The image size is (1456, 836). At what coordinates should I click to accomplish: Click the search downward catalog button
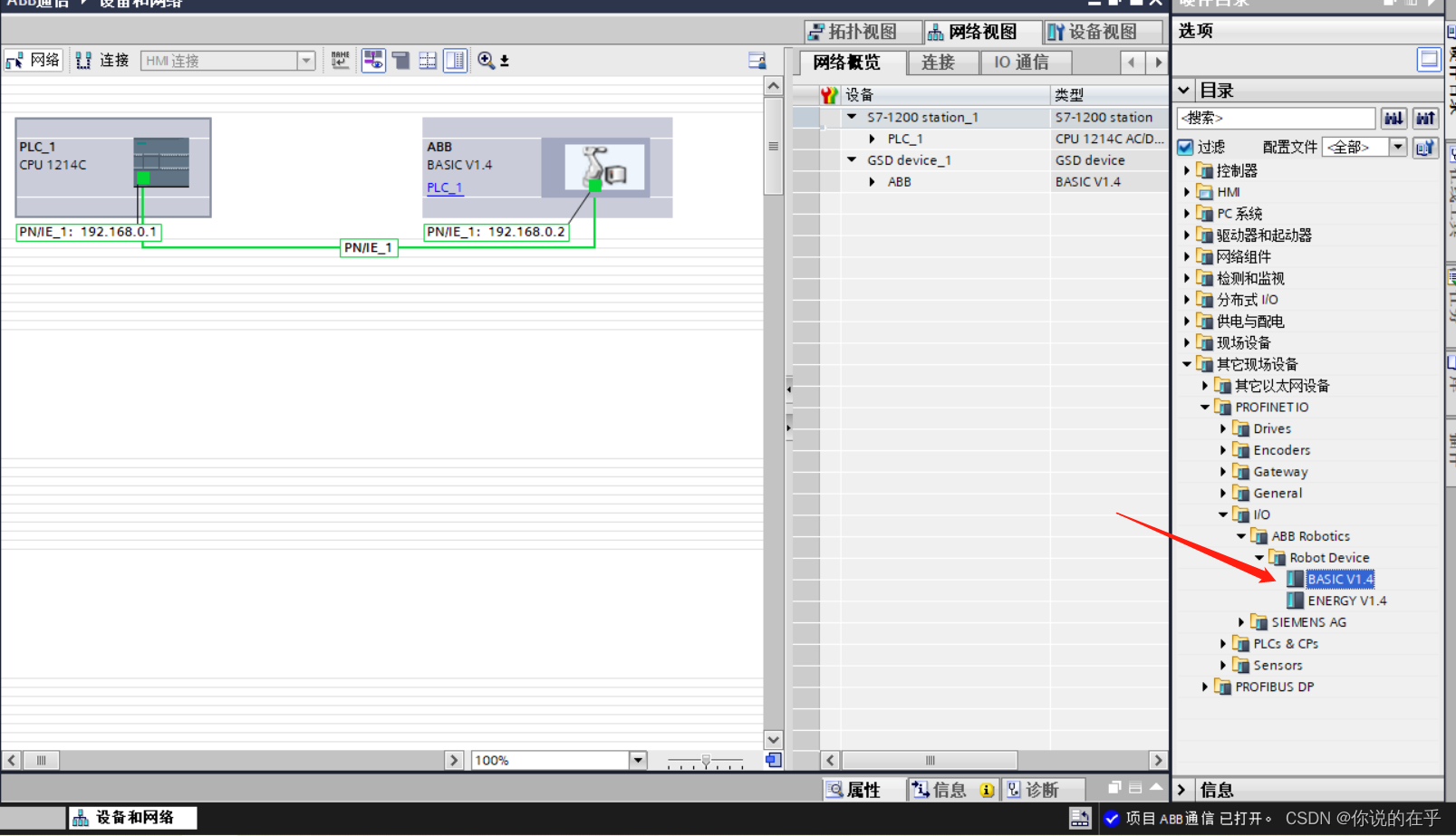click(1393, 118)
